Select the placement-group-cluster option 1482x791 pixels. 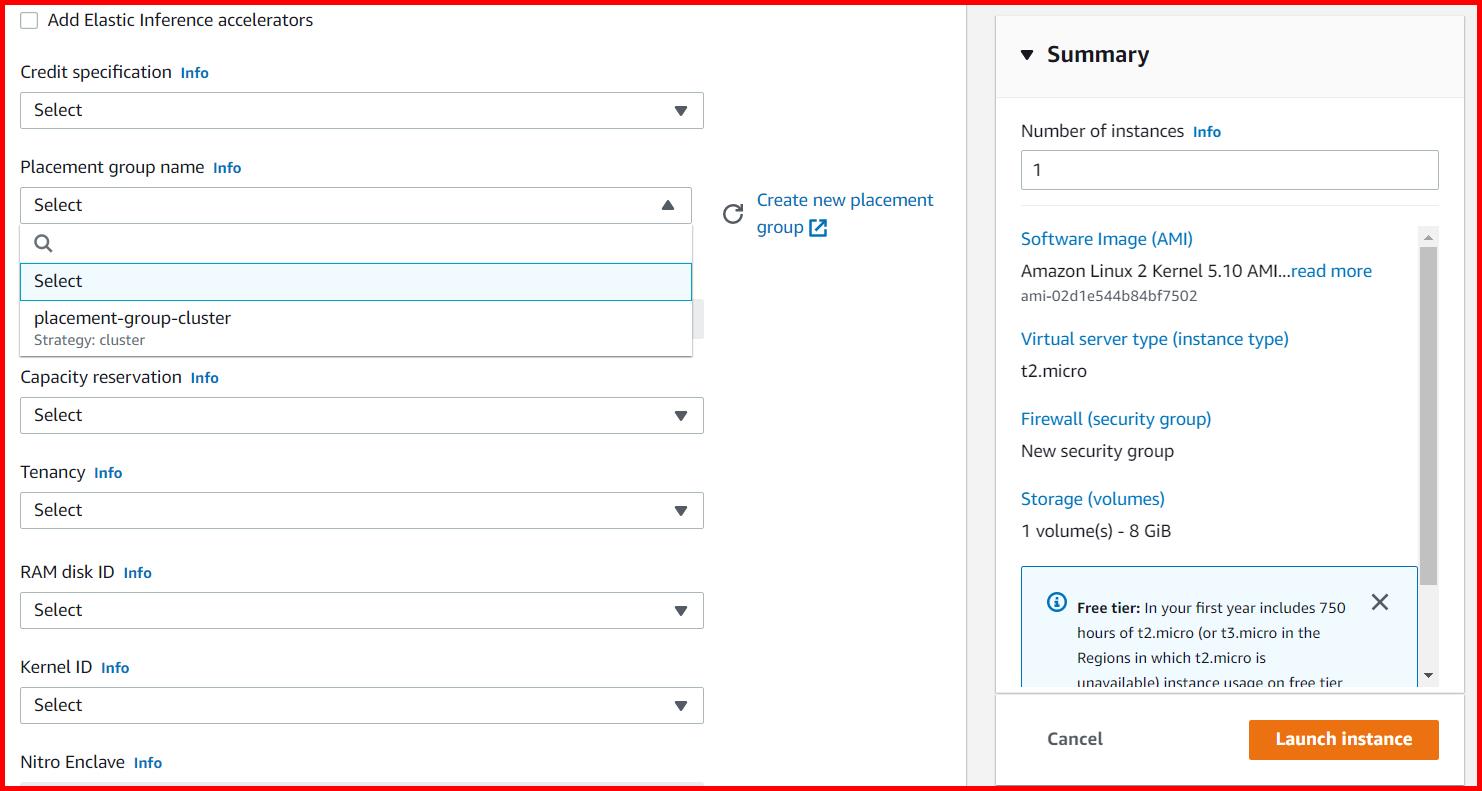pos(131,318)
